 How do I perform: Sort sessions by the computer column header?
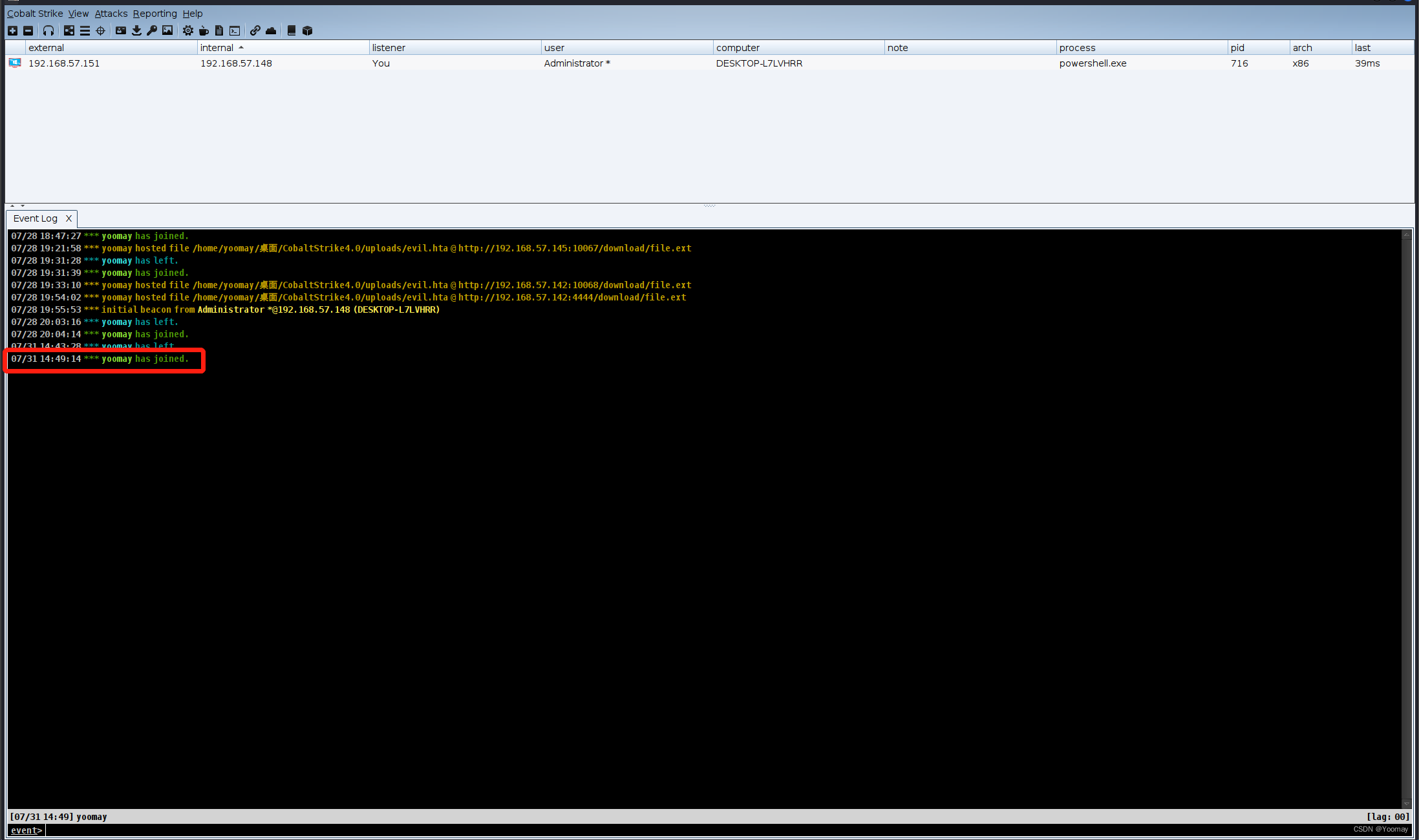point(799,48)
